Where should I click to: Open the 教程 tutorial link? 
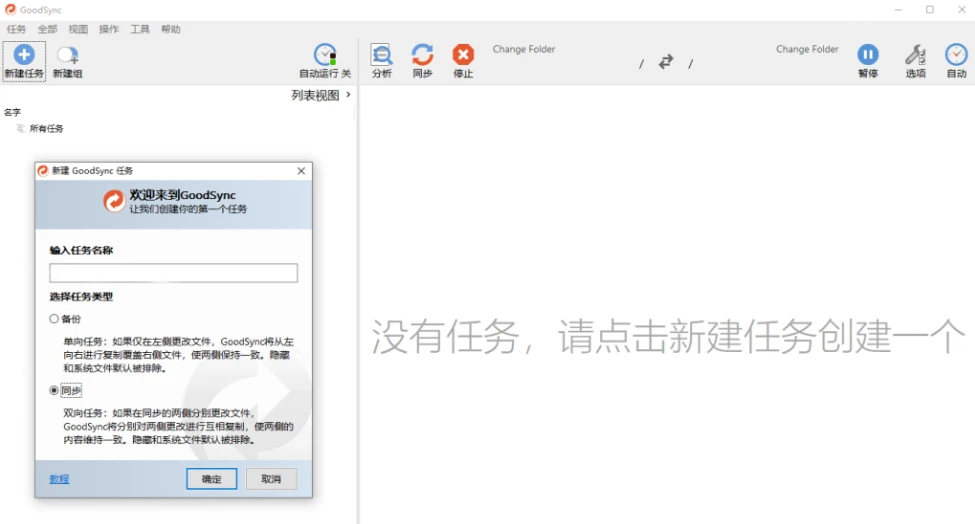[x=60, y=479]
